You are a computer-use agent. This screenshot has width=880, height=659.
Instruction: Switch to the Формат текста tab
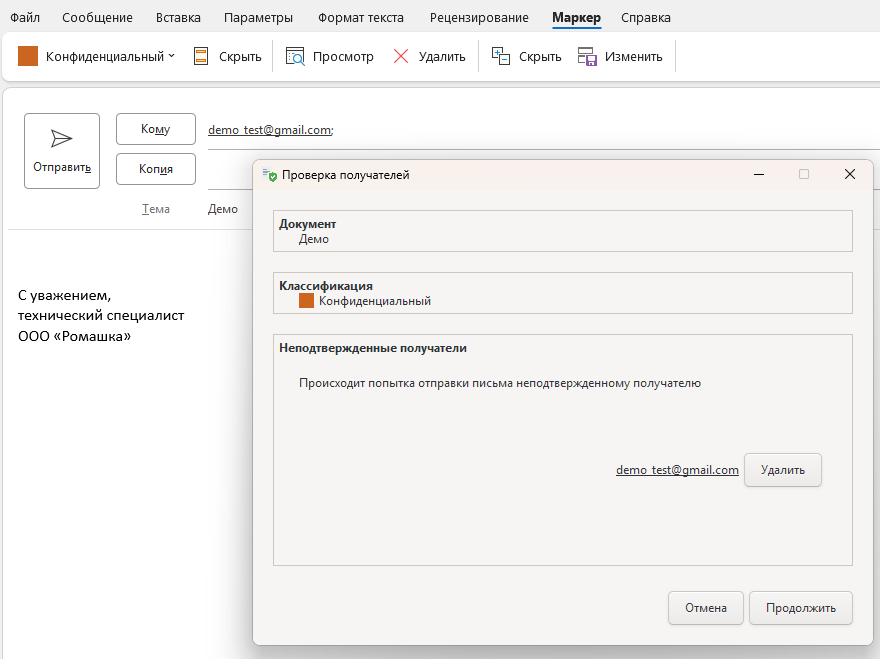click(361, 18)
